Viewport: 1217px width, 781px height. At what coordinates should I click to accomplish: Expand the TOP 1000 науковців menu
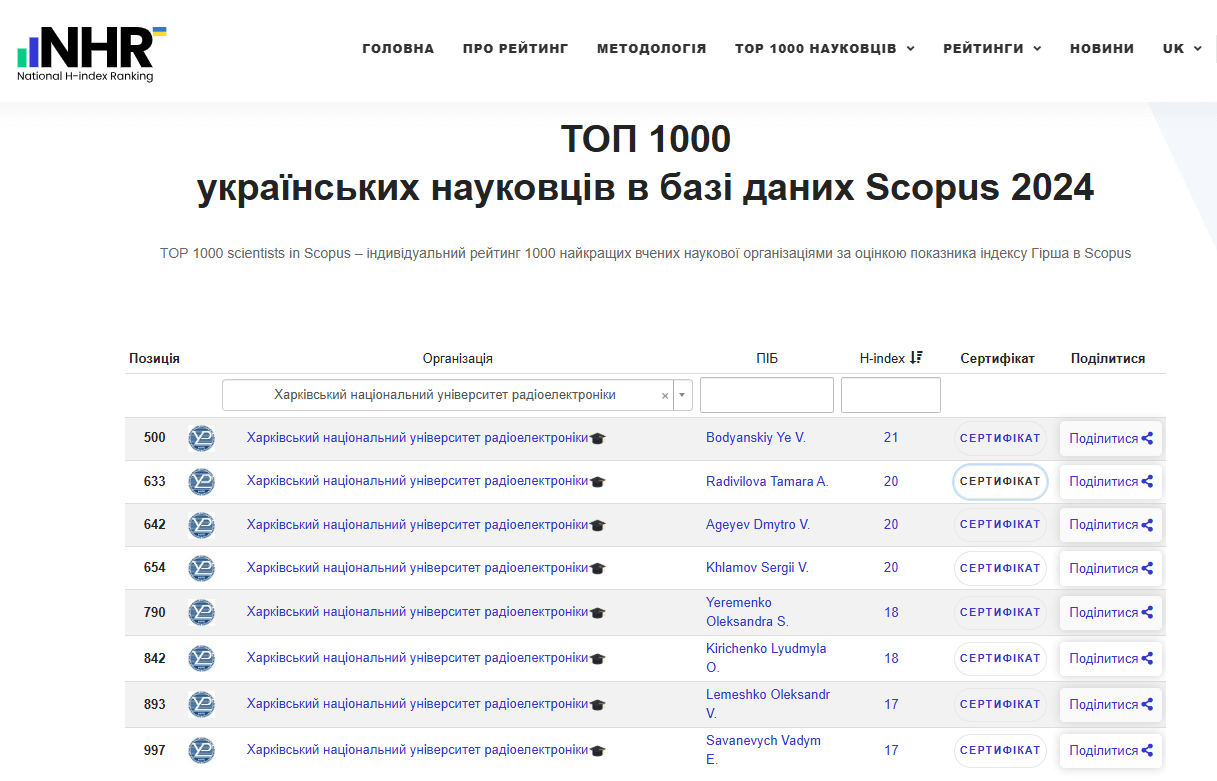(x=824, y=48)
